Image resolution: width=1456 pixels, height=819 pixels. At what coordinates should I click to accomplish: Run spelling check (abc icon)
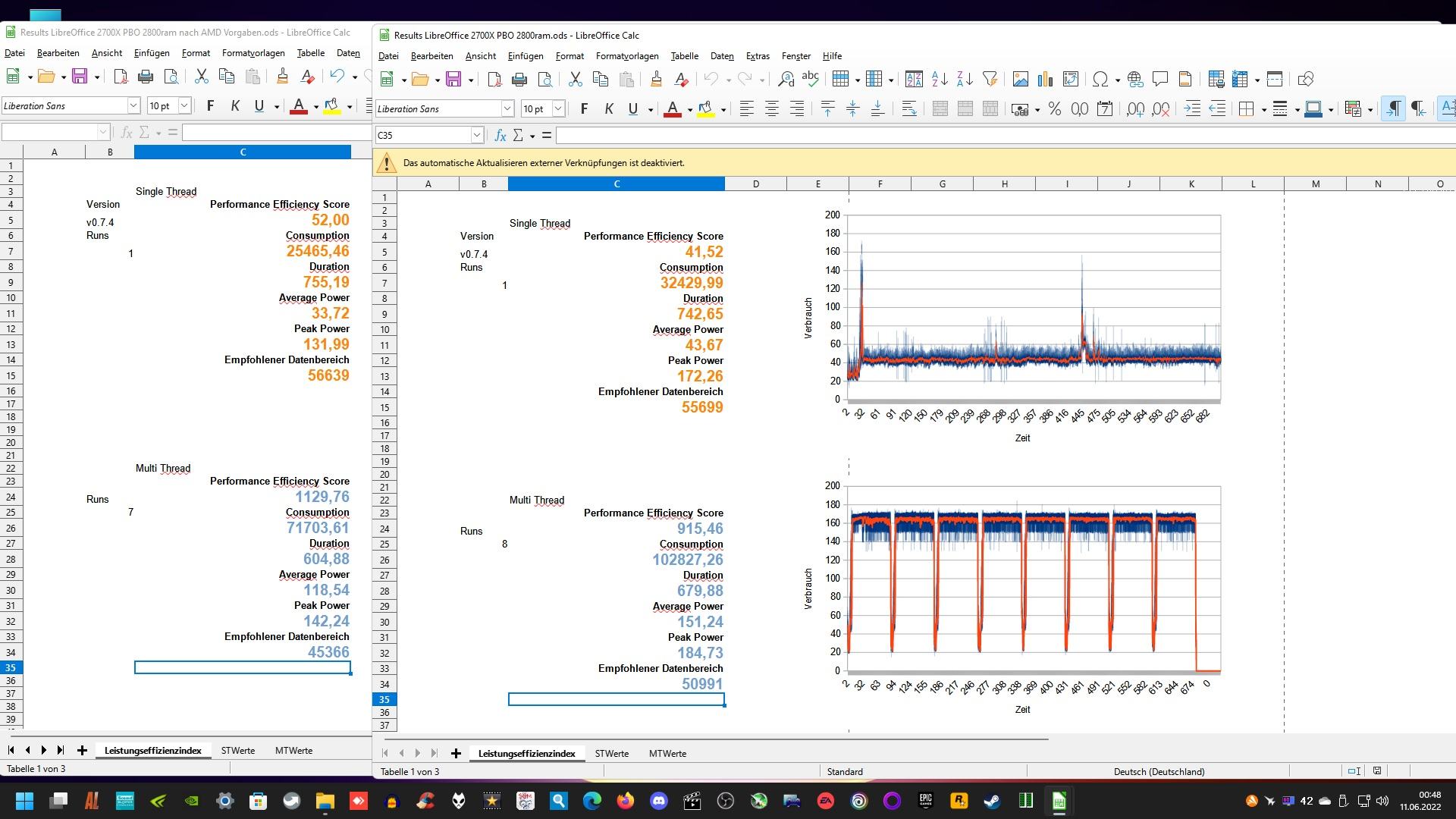(811, 79)
